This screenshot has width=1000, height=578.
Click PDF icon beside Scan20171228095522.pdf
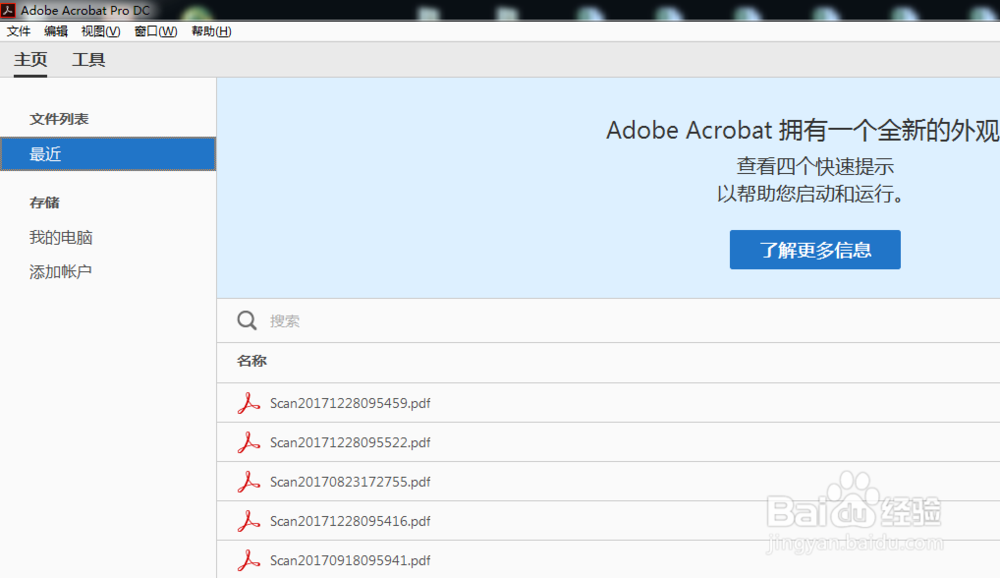(x=249, y=442)
